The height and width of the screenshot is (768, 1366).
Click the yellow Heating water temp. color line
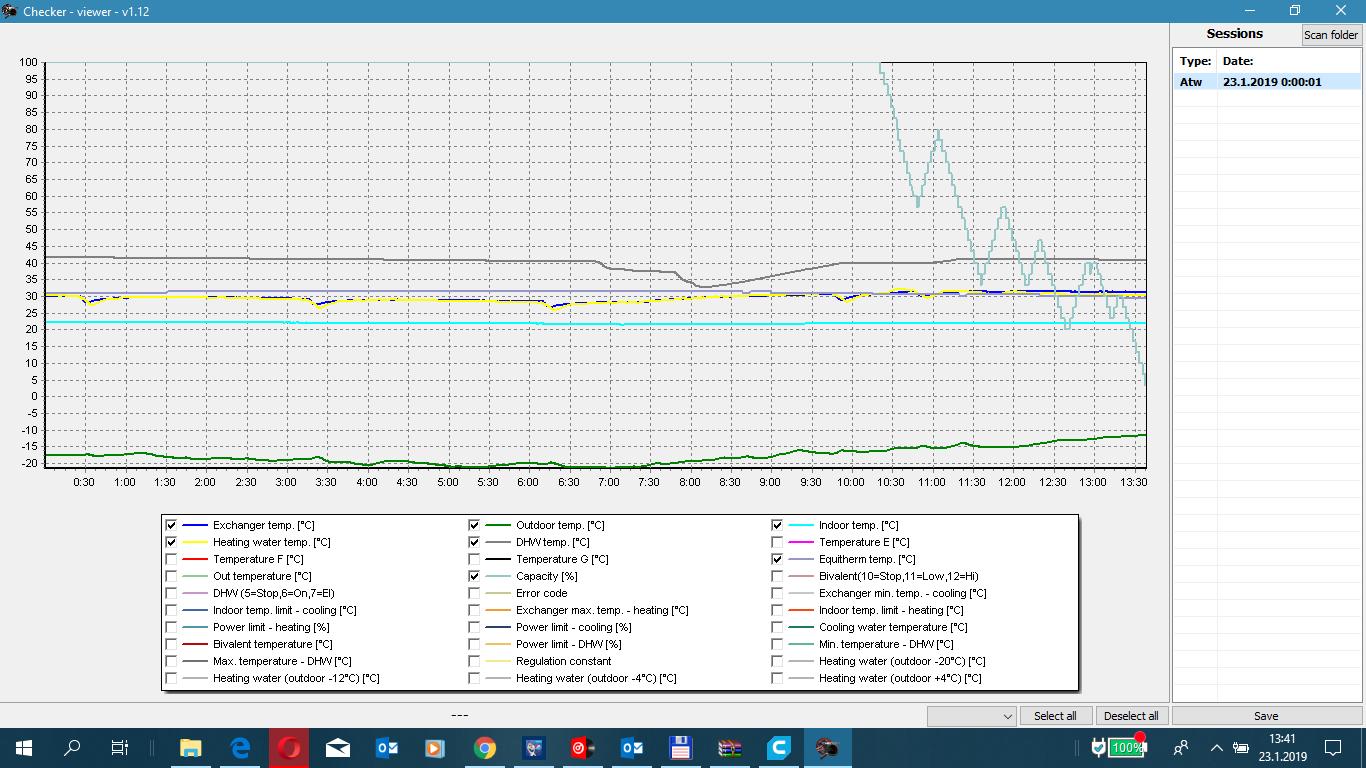point(195,542)
